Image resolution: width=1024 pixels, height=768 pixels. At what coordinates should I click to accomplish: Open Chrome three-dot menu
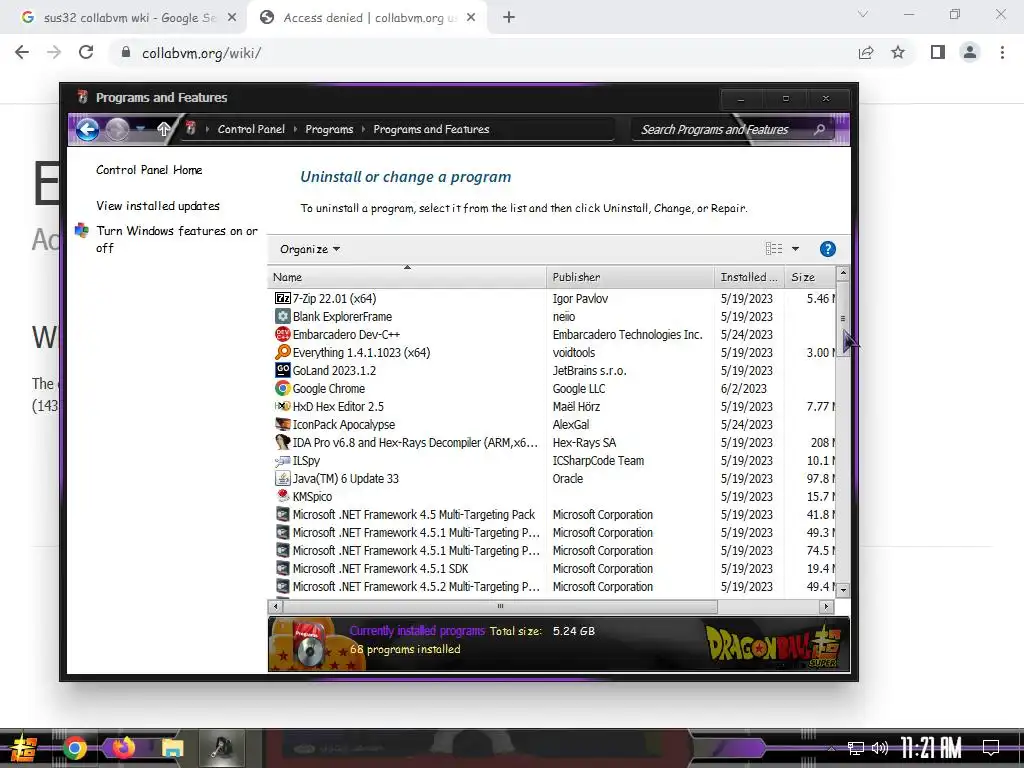[x=1002, y=52]
